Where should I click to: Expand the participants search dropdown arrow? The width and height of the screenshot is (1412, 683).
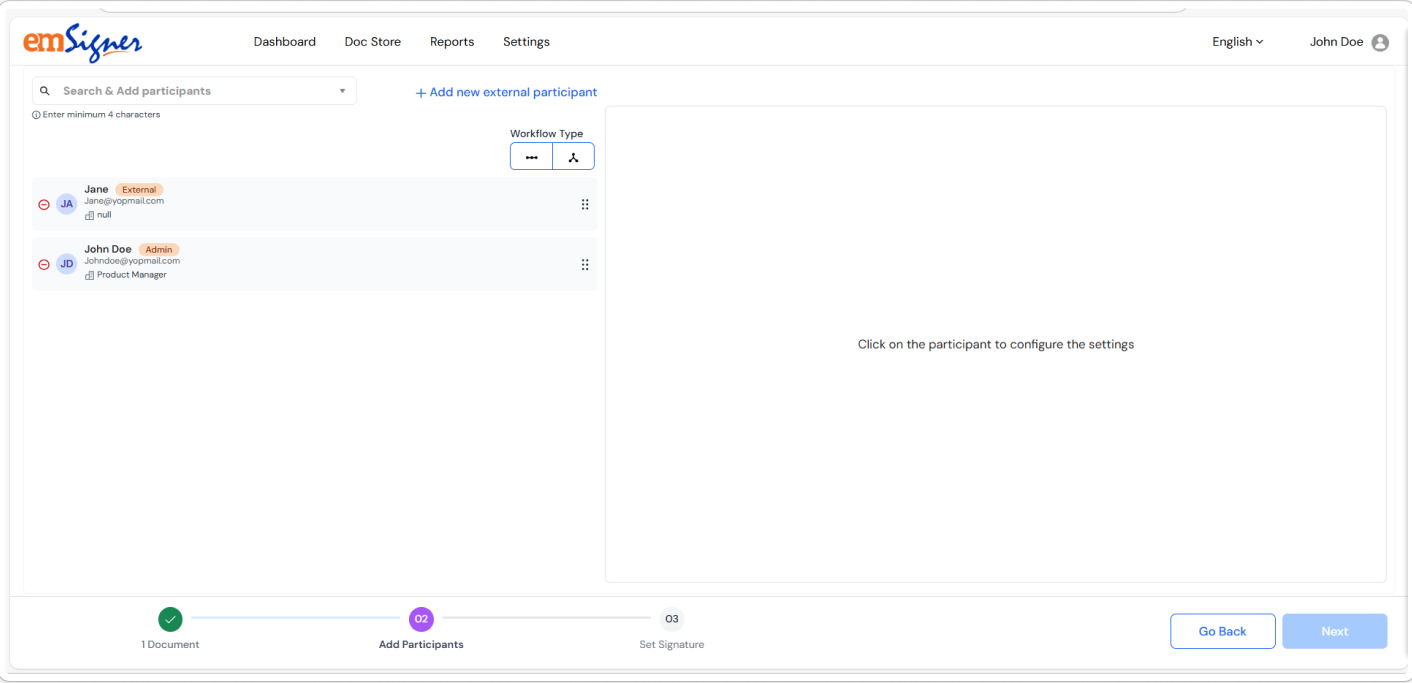(342, 91)
